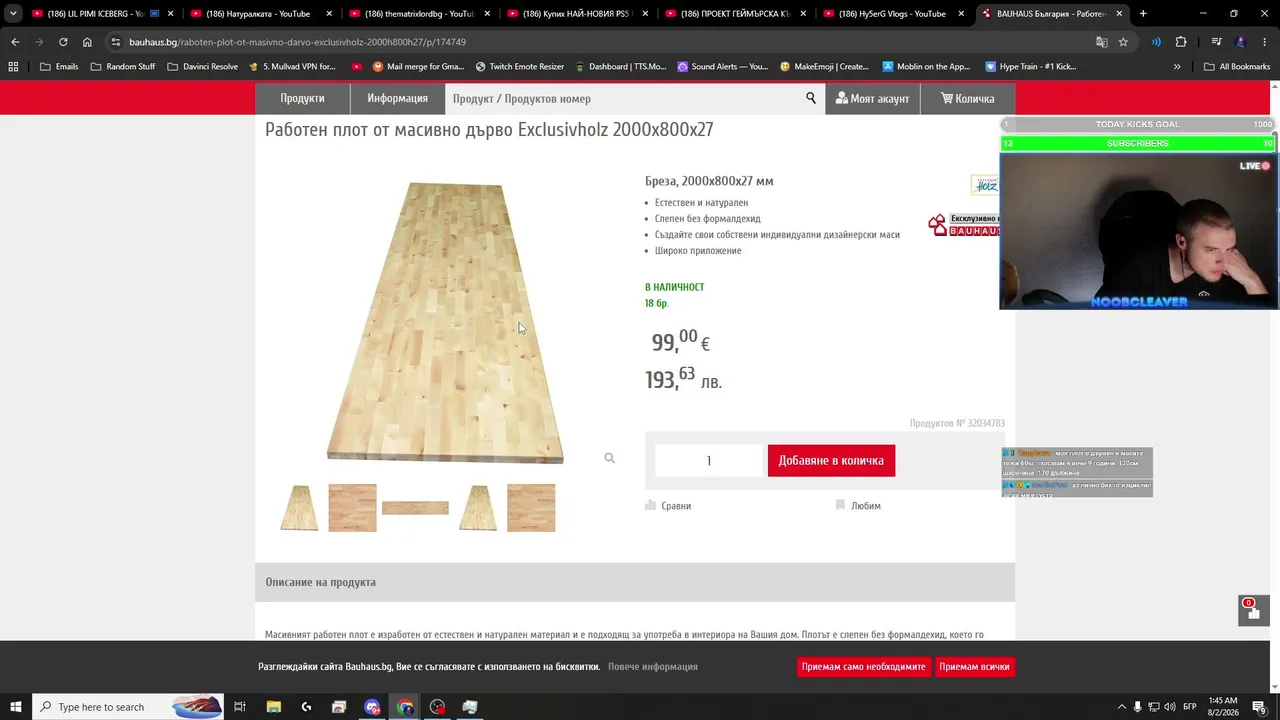Open the Random Stuff bookmark folder
This screenshot has height=720, width=1280.
point(122,67)
